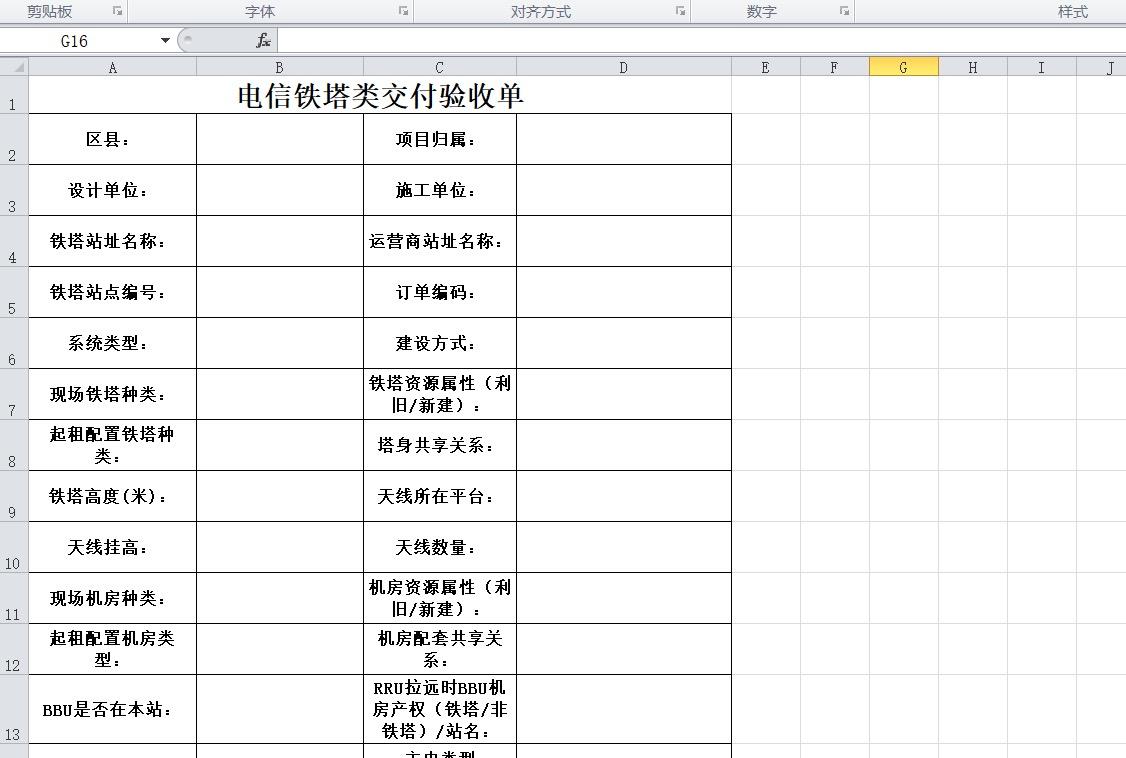Click the blank cell next to 订单编码
The height and width of the screenshot is (758, 1126).
click(x=623, y=292)
